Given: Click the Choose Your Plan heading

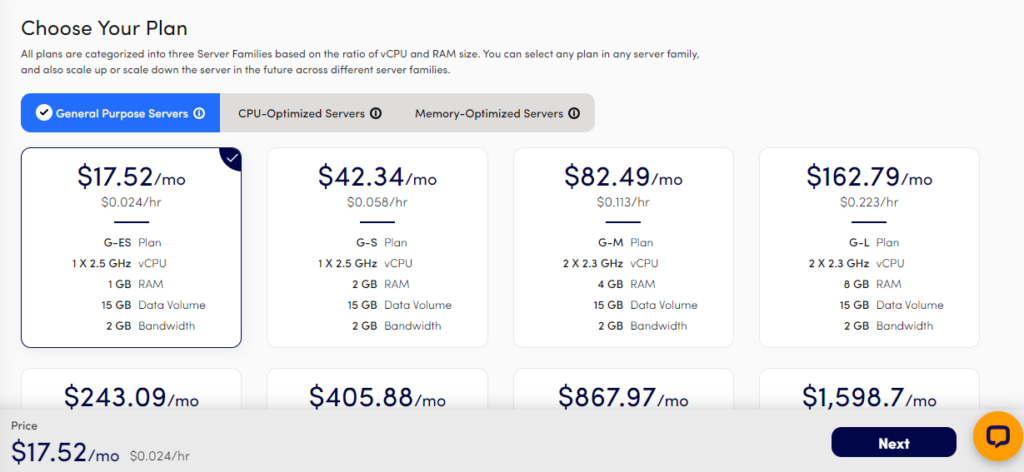Looking at the screenshot, I should click(104, 28).
